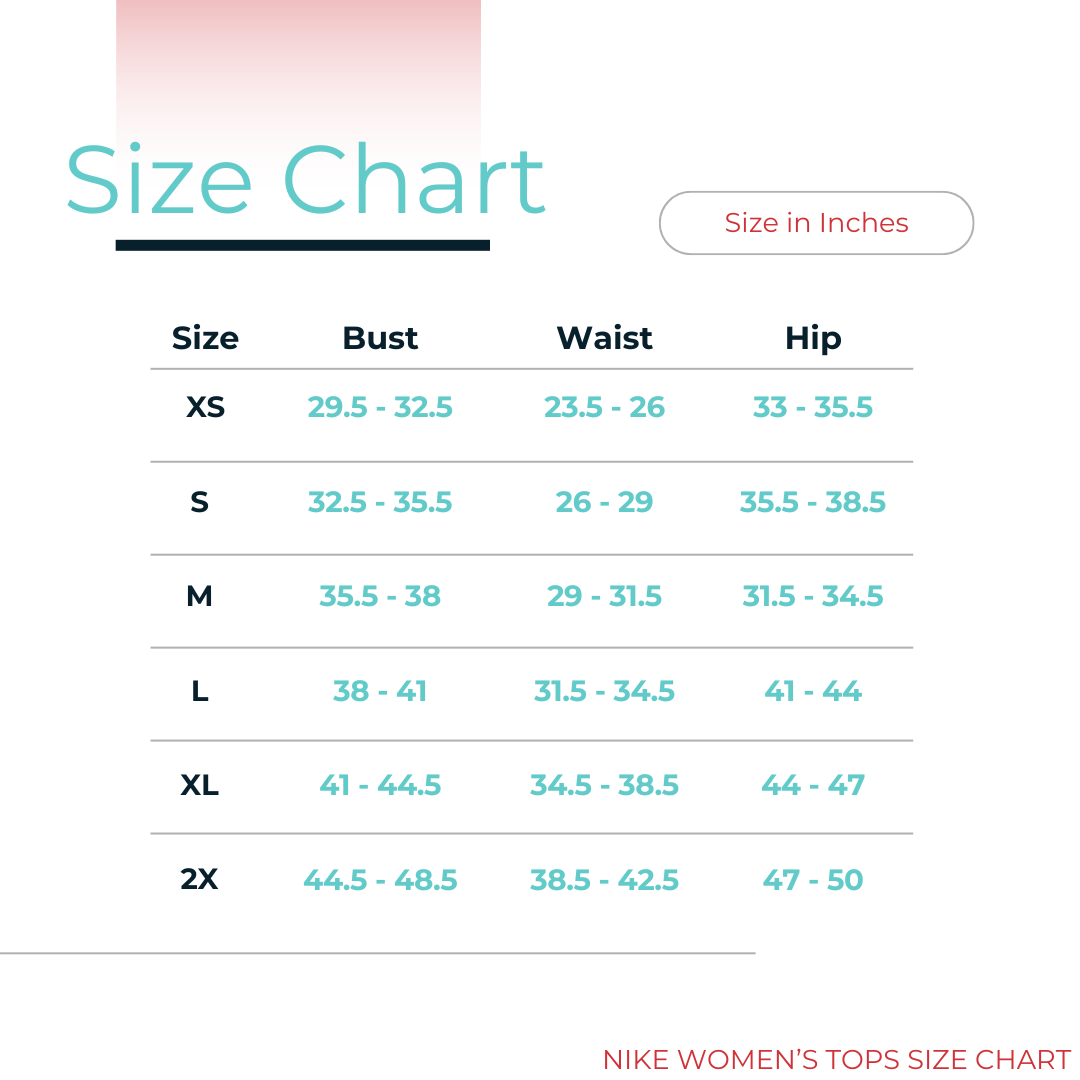Click the Size Chart title heading
The height and width of the screenshot is (1080, 1080).
(x=305, y=180)
